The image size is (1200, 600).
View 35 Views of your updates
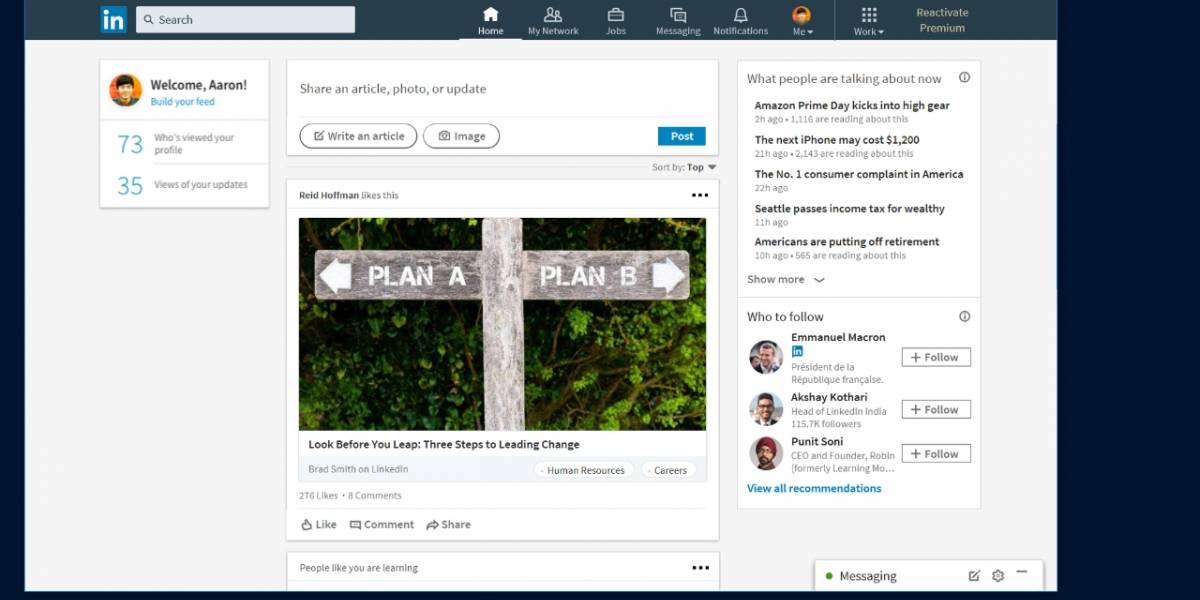coord(184,185)
